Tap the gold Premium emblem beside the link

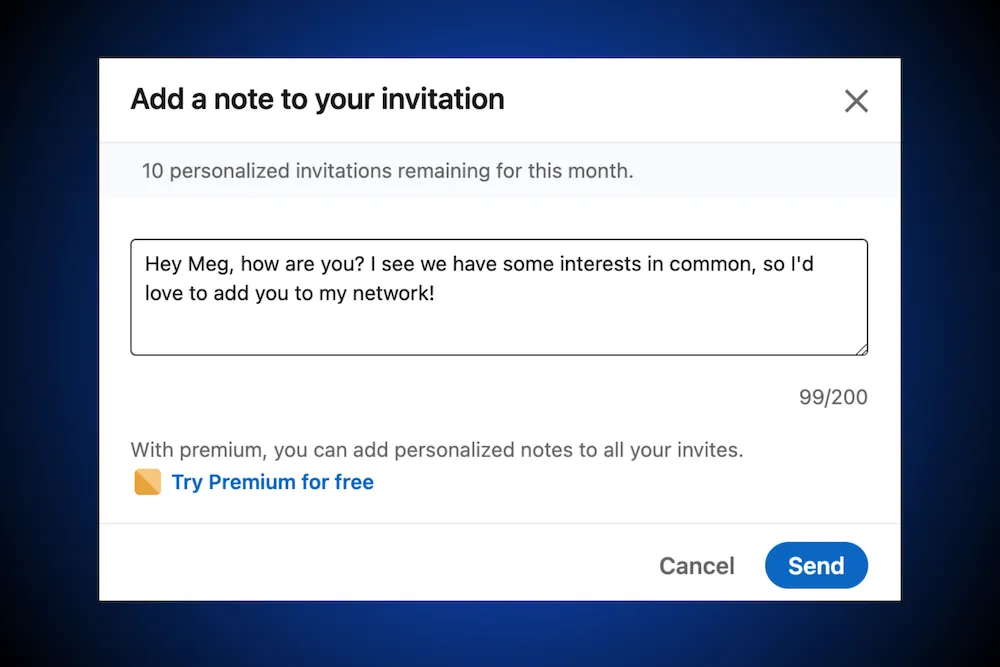[x=146, y=482]
